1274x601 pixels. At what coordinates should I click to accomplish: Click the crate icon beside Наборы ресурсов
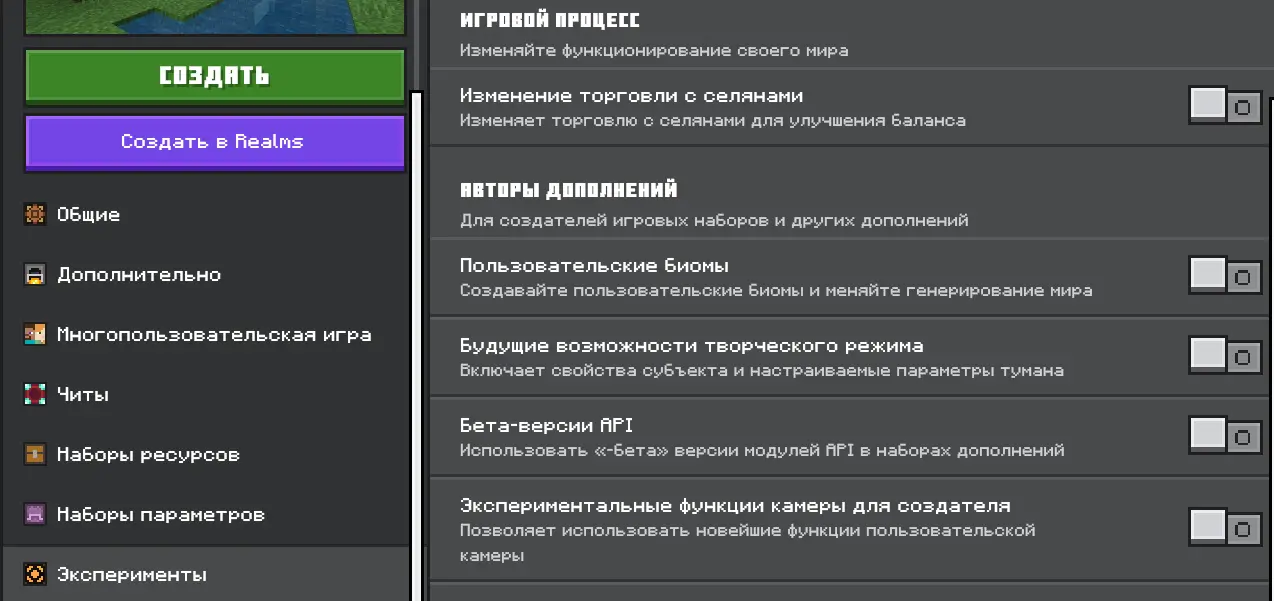35,455
